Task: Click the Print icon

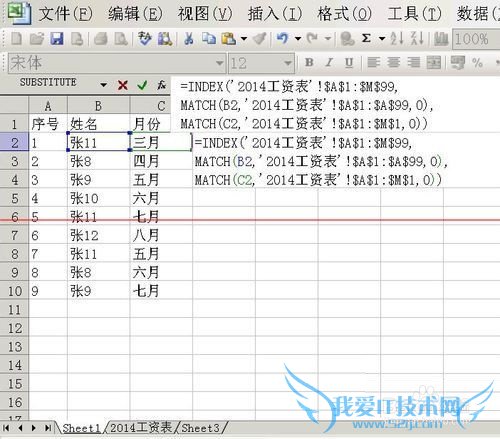Action: point(100,39)
